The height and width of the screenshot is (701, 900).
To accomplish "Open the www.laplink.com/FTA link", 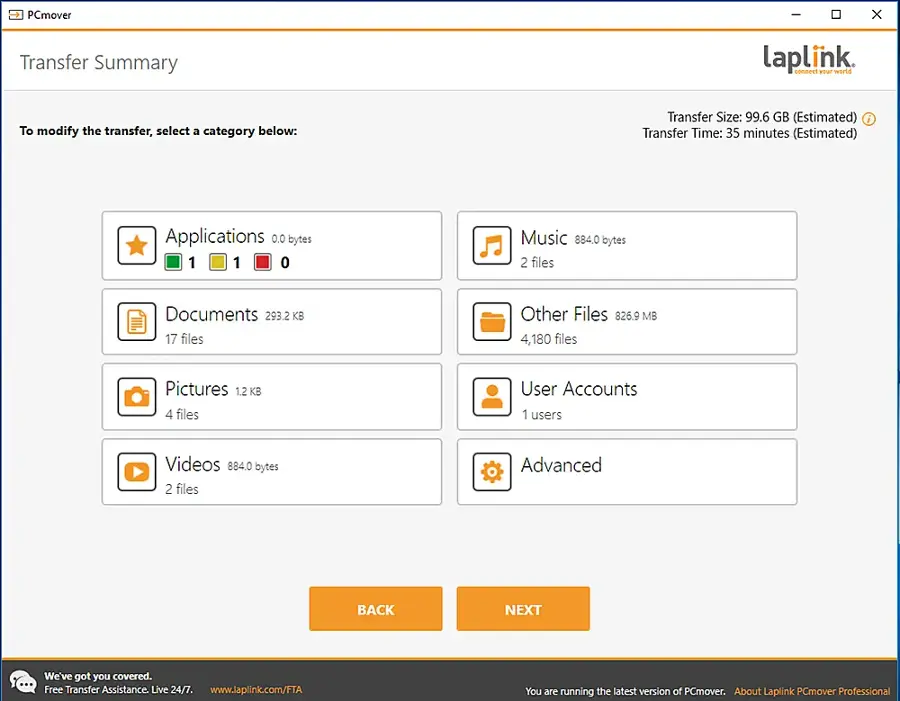I will coord(256,690).
